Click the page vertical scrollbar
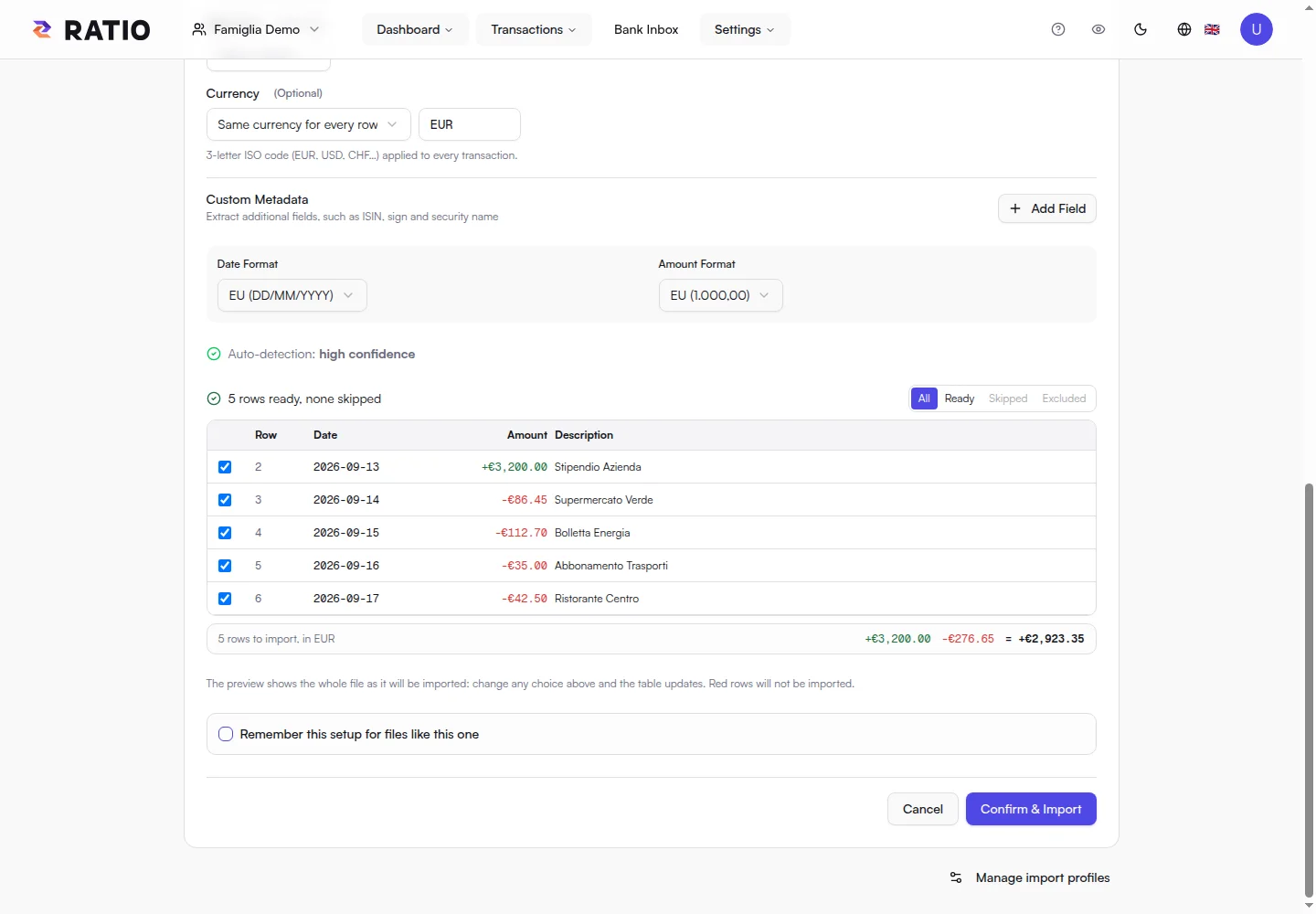Viewport: 1316px width, 914px height. [x=1309, y=690]
